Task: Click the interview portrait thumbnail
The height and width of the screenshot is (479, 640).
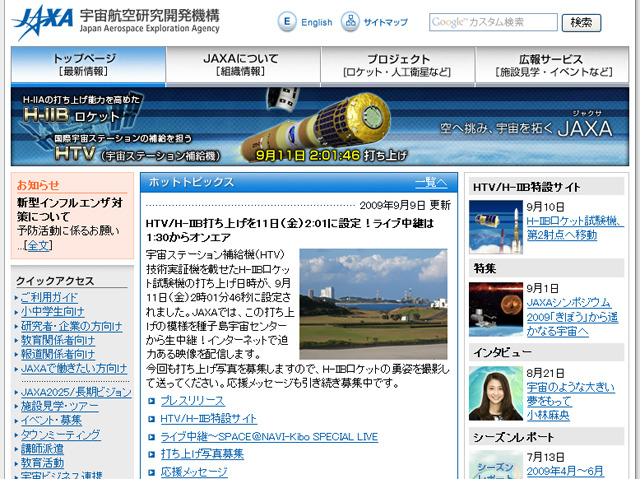Action: pyautogui.click(x=496, y=393)
